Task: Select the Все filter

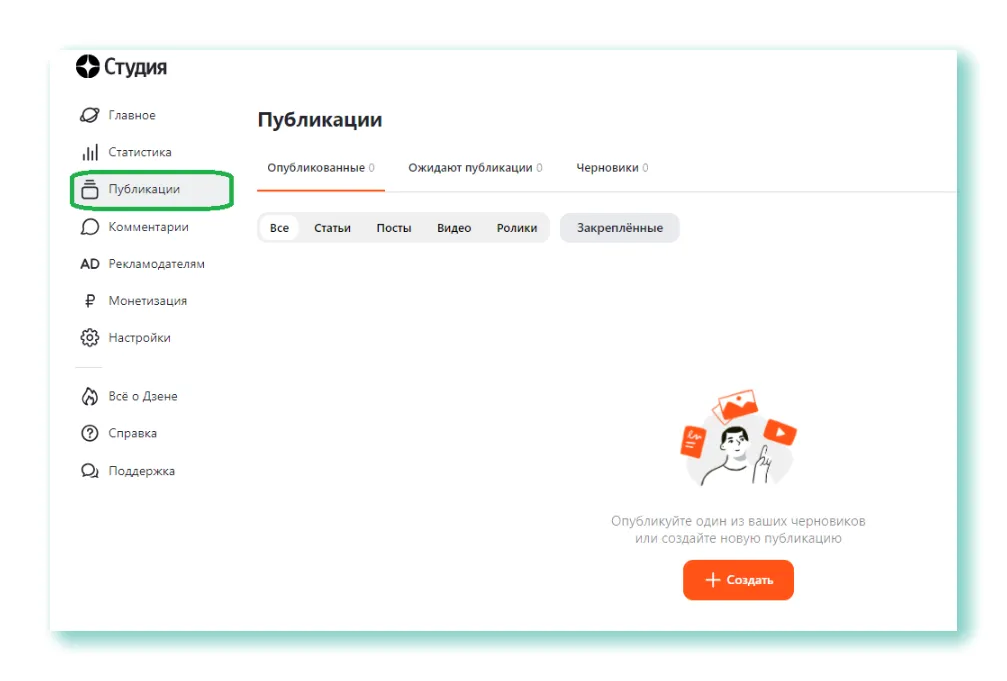Action: pos(279,228)
